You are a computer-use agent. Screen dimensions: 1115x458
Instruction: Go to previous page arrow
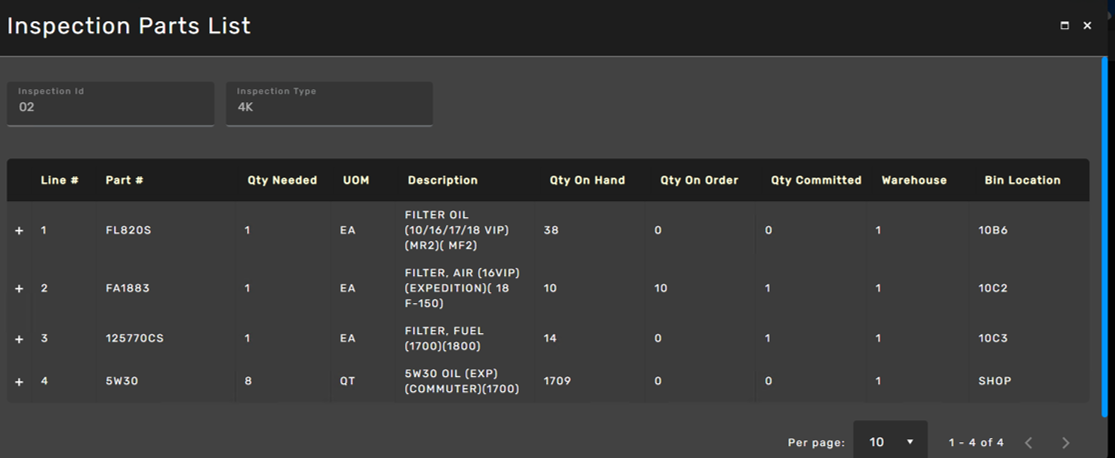pyautogui.click(x=1029, y=442)
